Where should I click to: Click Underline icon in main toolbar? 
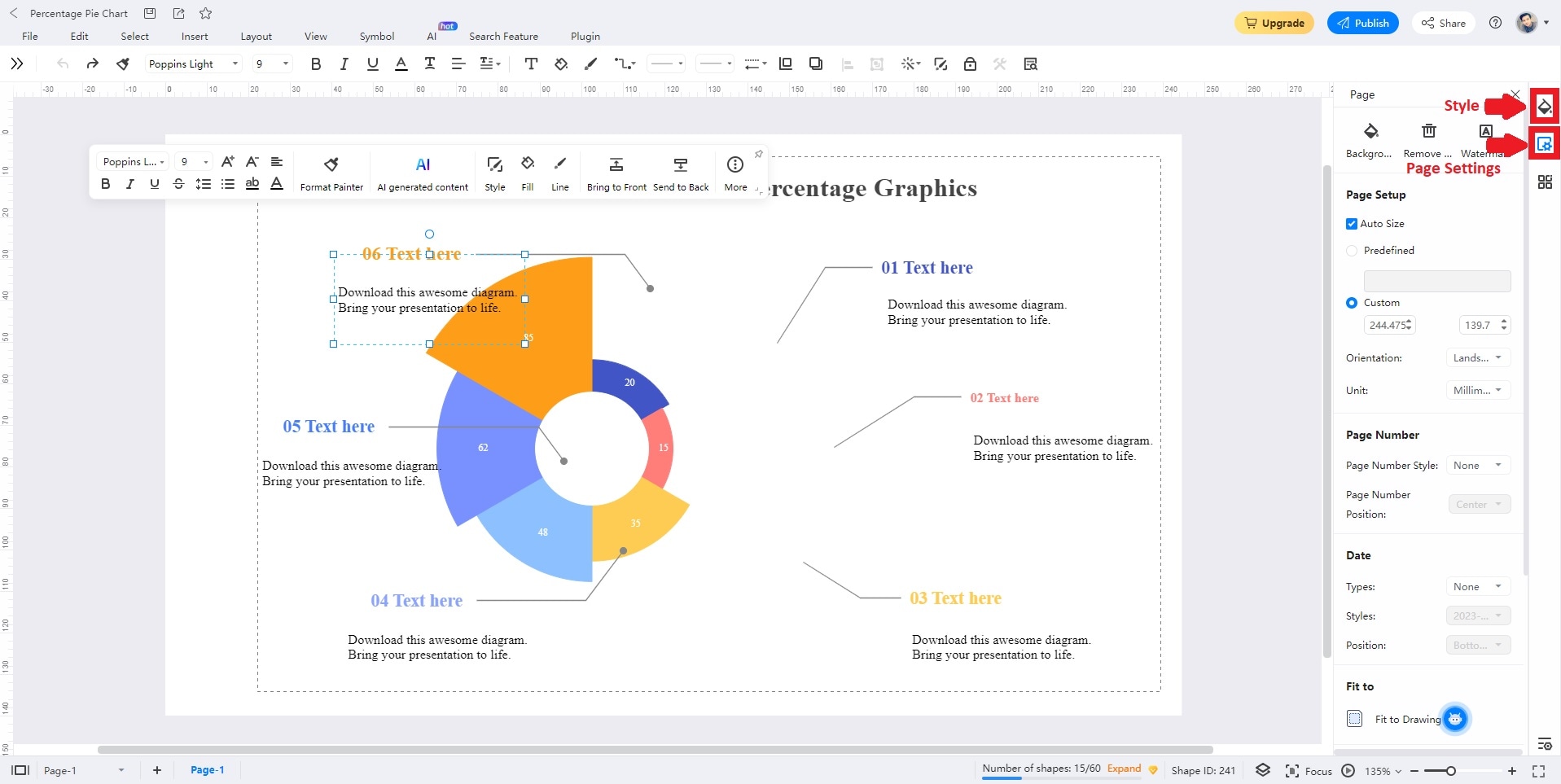click(x=372, y=64)
